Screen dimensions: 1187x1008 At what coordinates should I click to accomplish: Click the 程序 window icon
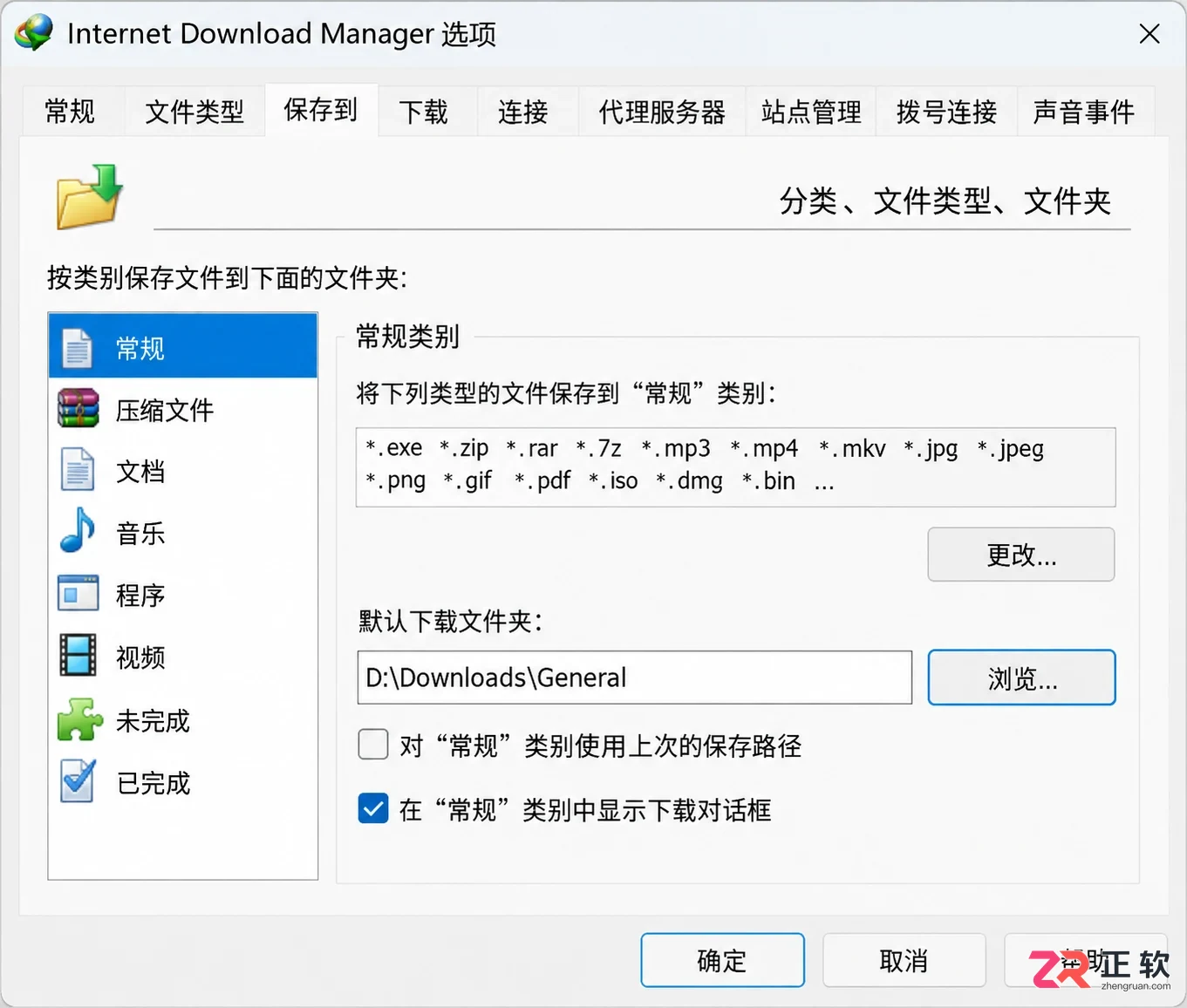coord(78,594)
